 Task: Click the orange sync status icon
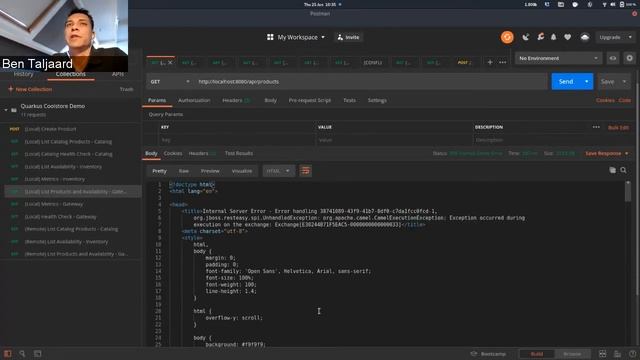coord(507,37)
